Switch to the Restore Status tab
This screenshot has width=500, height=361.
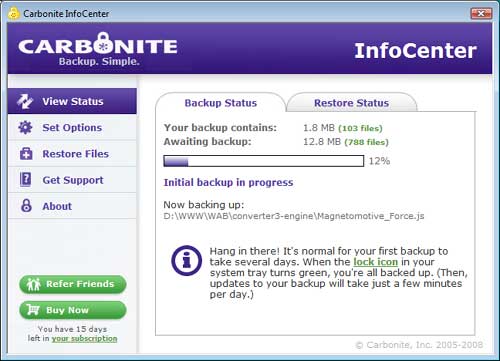click(x=352, y=103)
